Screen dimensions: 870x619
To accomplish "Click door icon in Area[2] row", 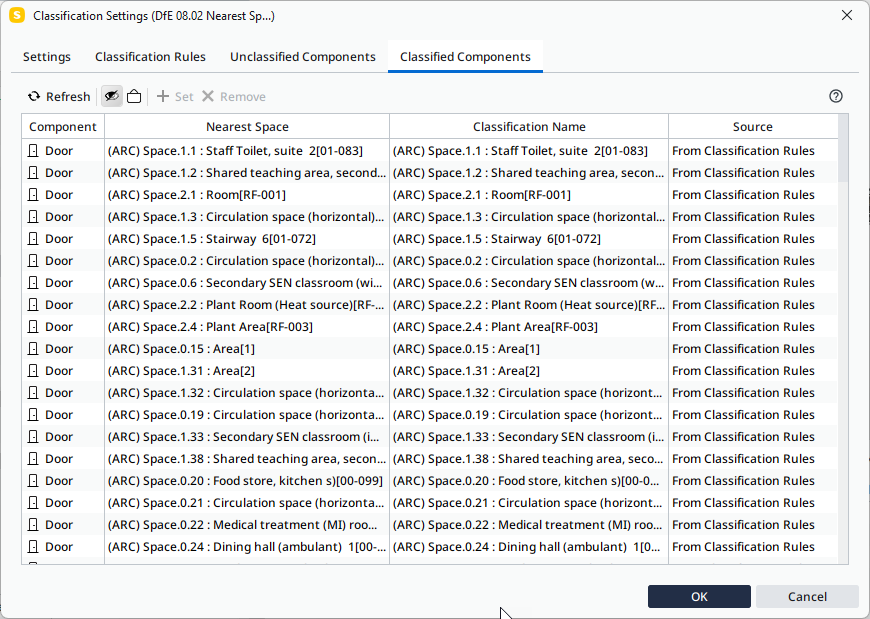I will pyautogui.click(x=33, y=371).
